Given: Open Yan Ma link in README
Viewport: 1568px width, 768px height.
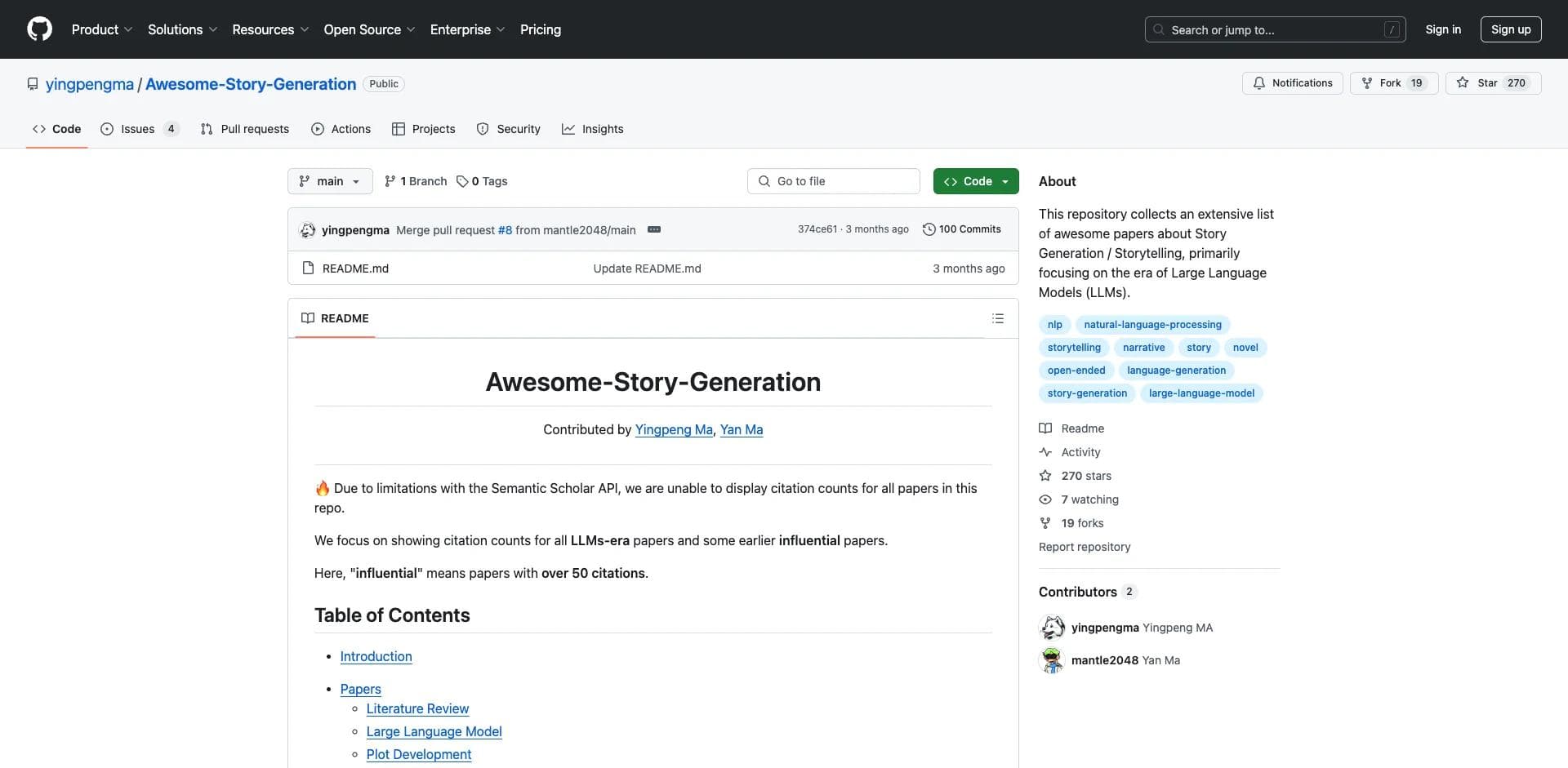Looking at the screenshot, I should coord(742,429).
